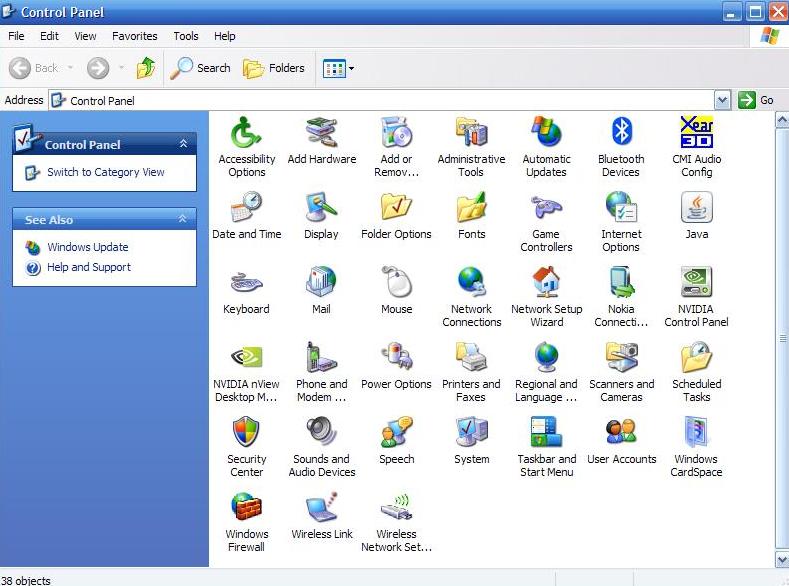Open Internet Options icon
This screenshot has height=586, width=789.
pos(621,207)
